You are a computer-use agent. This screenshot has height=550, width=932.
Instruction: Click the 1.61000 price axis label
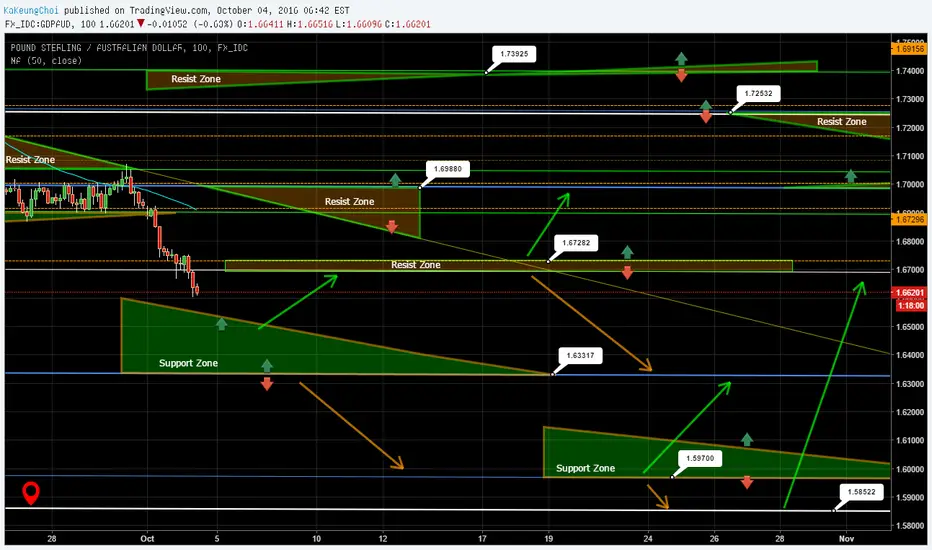click(x=909, y=440)
